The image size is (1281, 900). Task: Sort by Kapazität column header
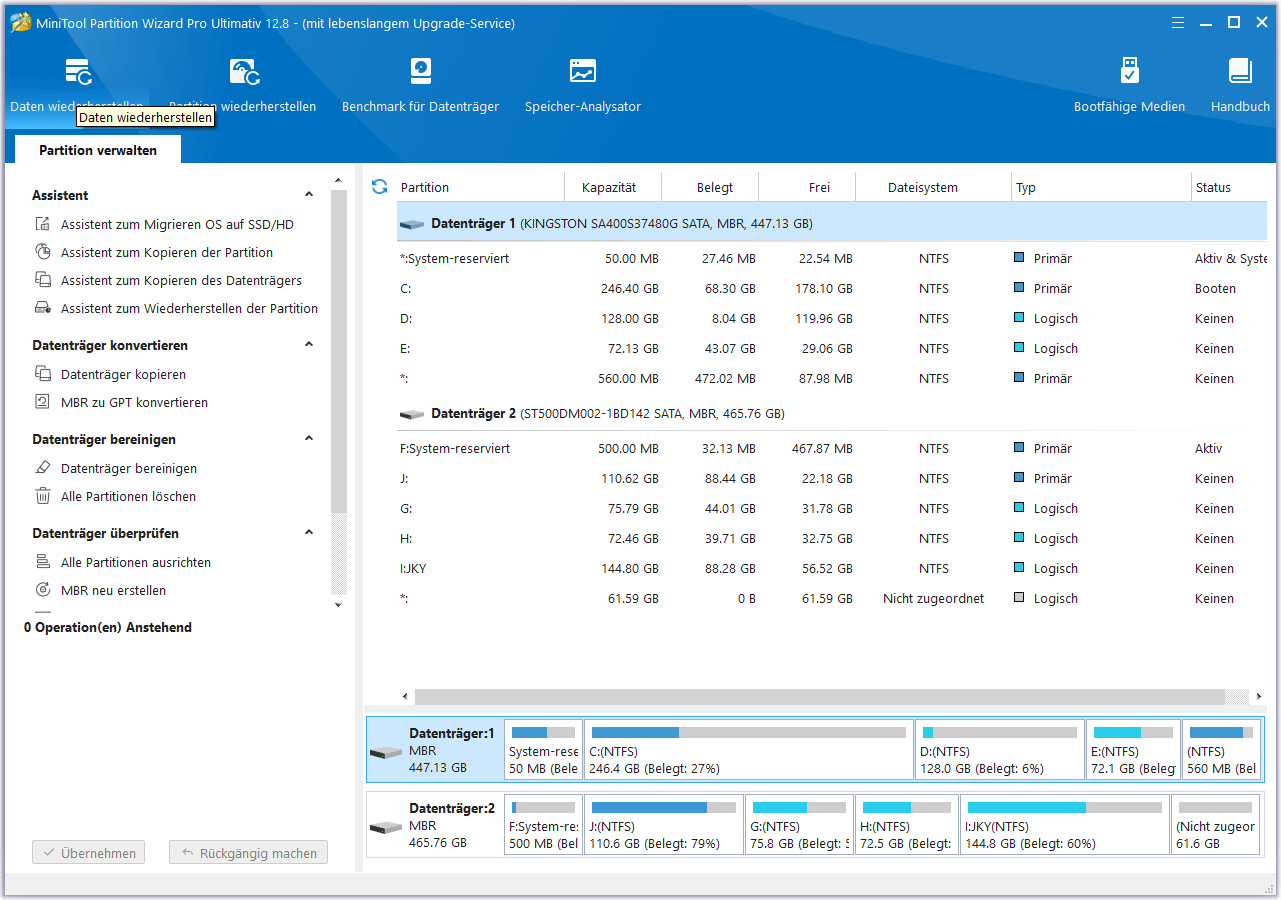pos(613,187)
